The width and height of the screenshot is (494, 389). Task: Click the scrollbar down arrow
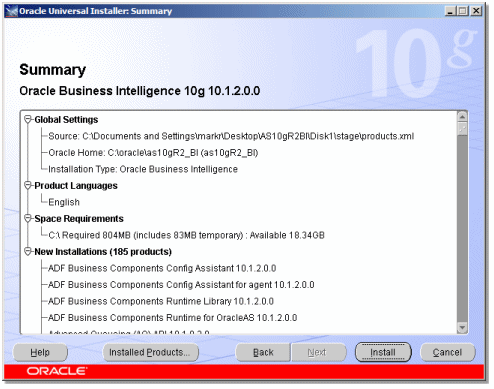[462, 328]
